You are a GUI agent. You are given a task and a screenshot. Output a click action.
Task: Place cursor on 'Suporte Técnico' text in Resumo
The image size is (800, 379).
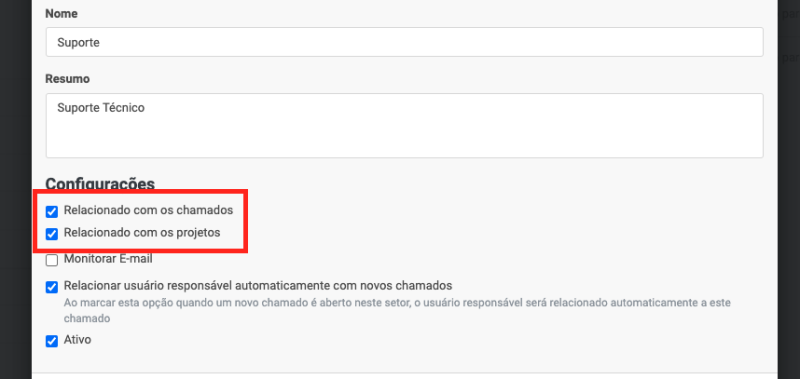point(101,108)
